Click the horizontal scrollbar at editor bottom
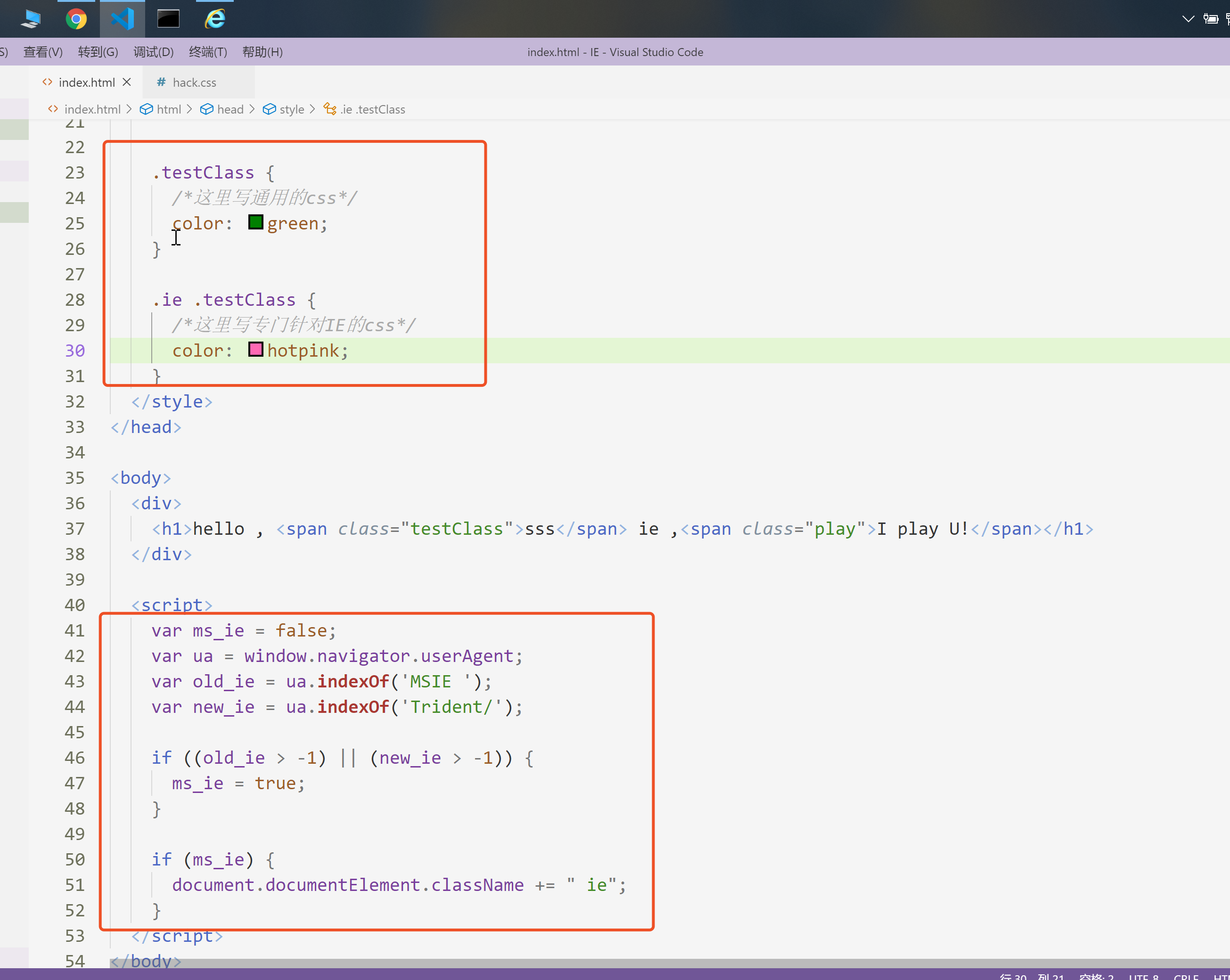1230x980 pixels. click(x=667, y=963)
